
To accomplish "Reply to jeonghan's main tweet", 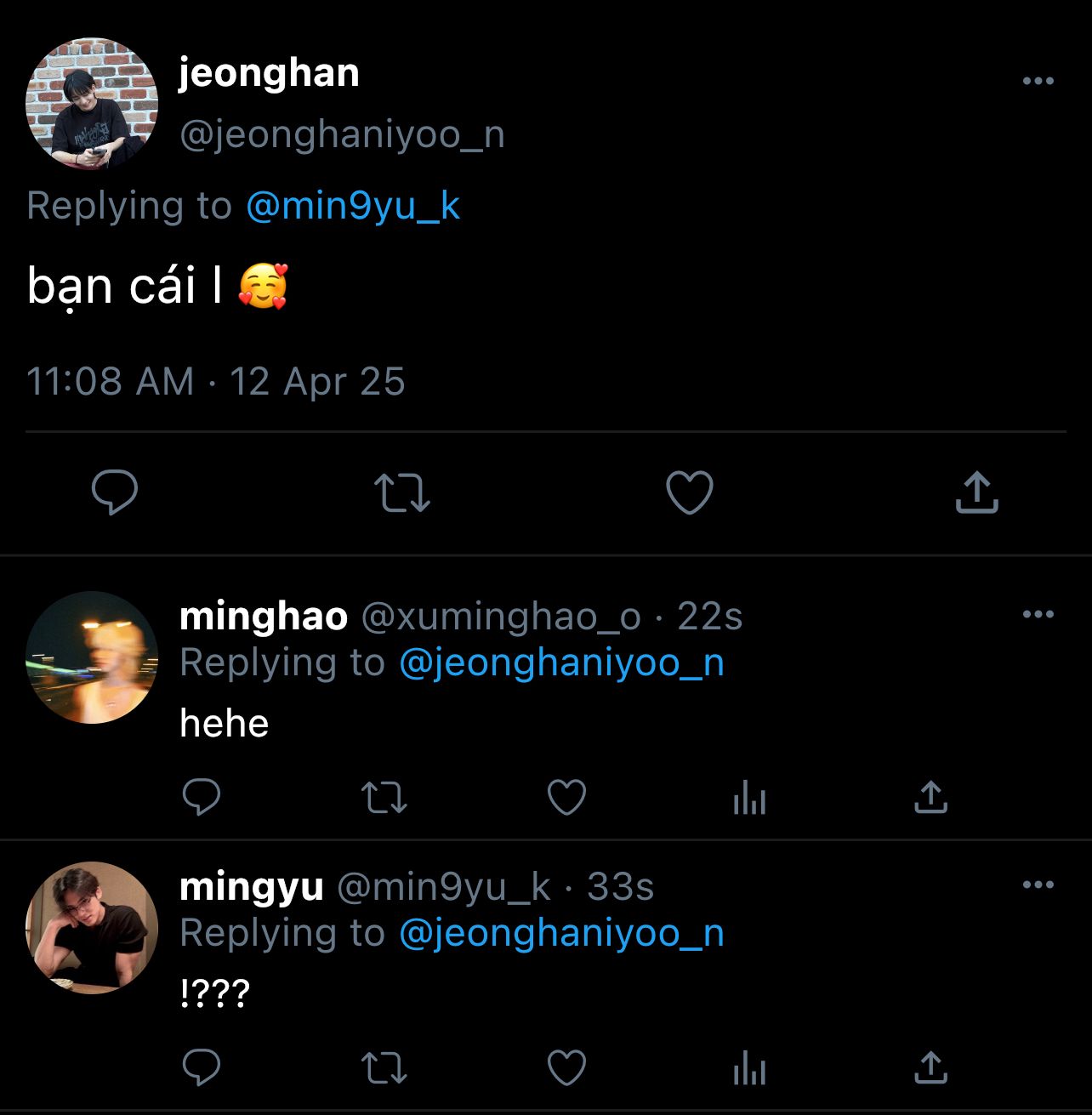I will tap(115, 492).
